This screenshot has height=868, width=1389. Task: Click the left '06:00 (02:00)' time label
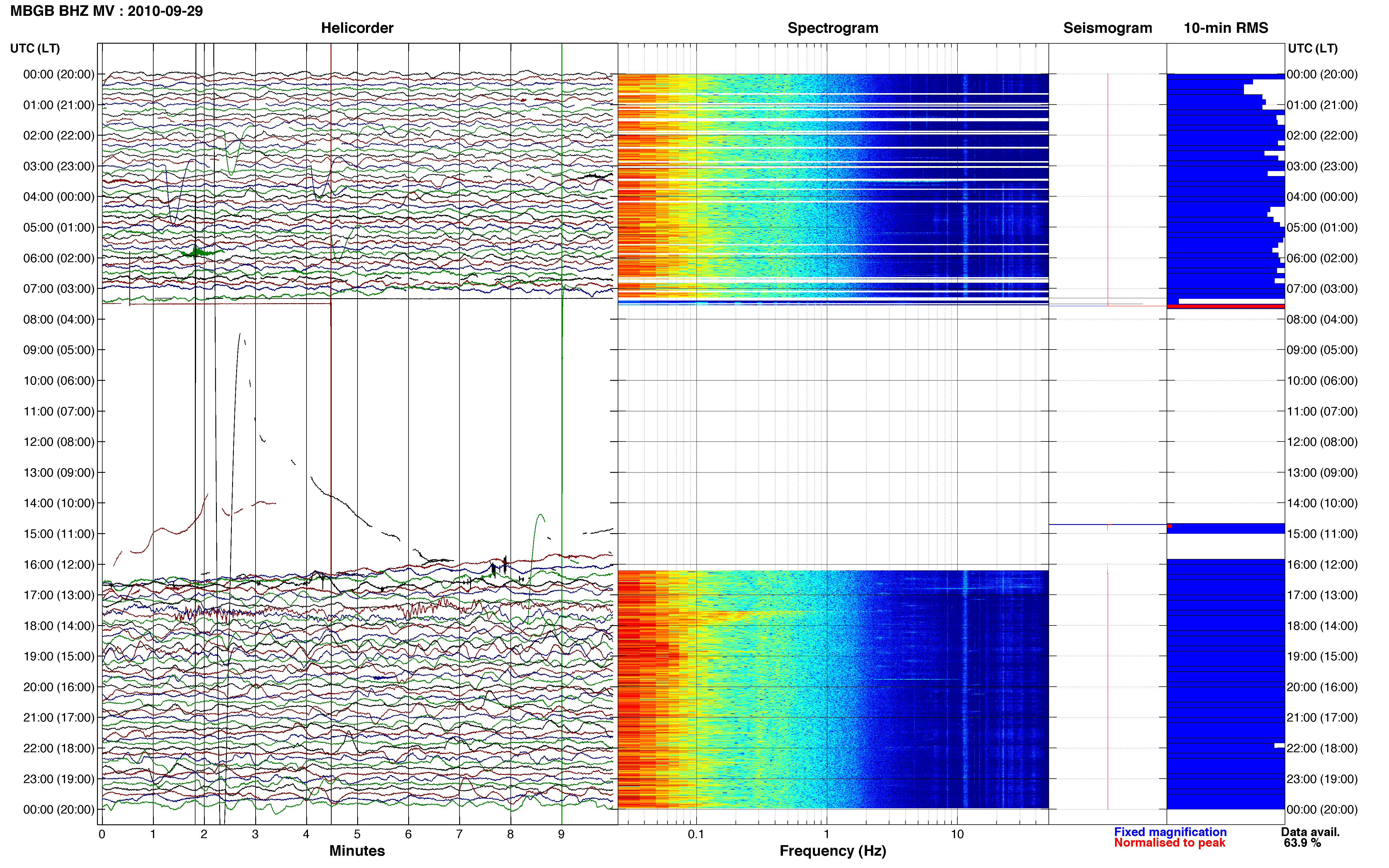point(59,258)
